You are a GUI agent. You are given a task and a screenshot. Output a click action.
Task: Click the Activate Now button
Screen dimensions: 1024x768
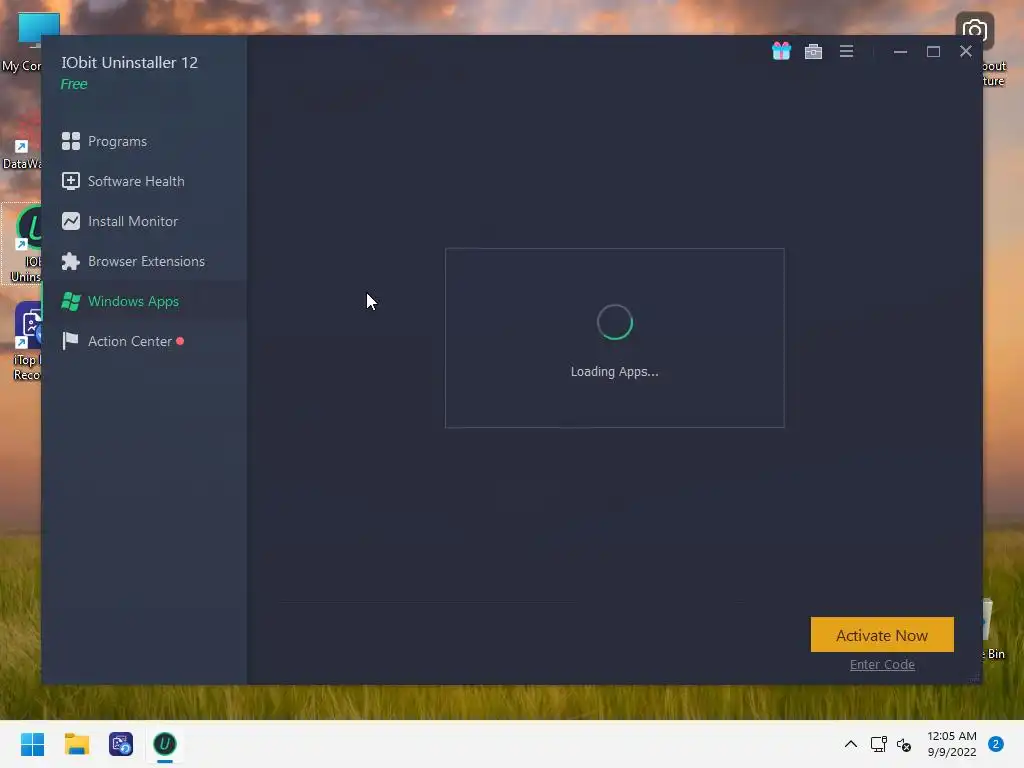tap(882, 635)
